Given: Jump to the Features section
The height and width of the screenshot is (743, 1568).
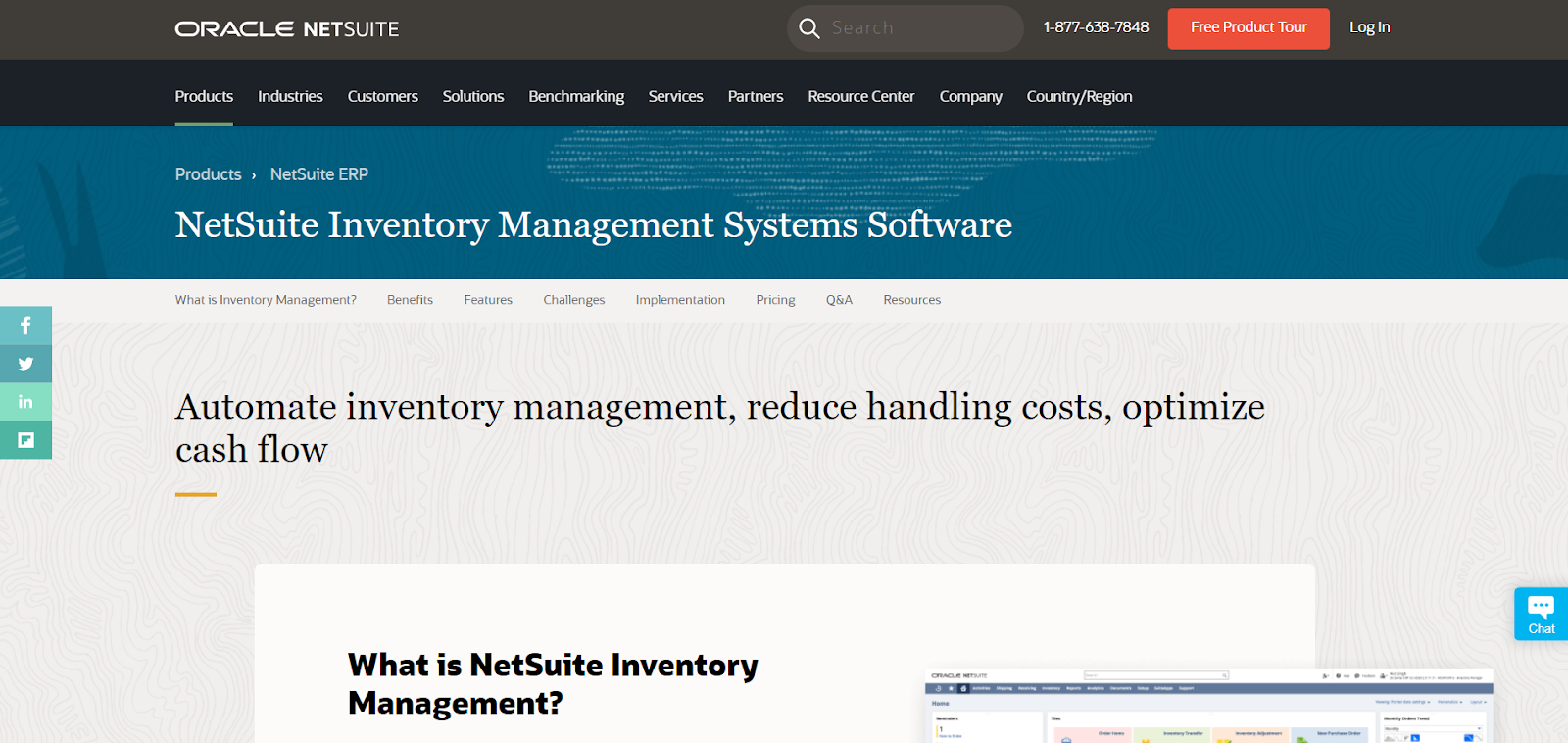Looking at the screenshot, I should 488,300.
